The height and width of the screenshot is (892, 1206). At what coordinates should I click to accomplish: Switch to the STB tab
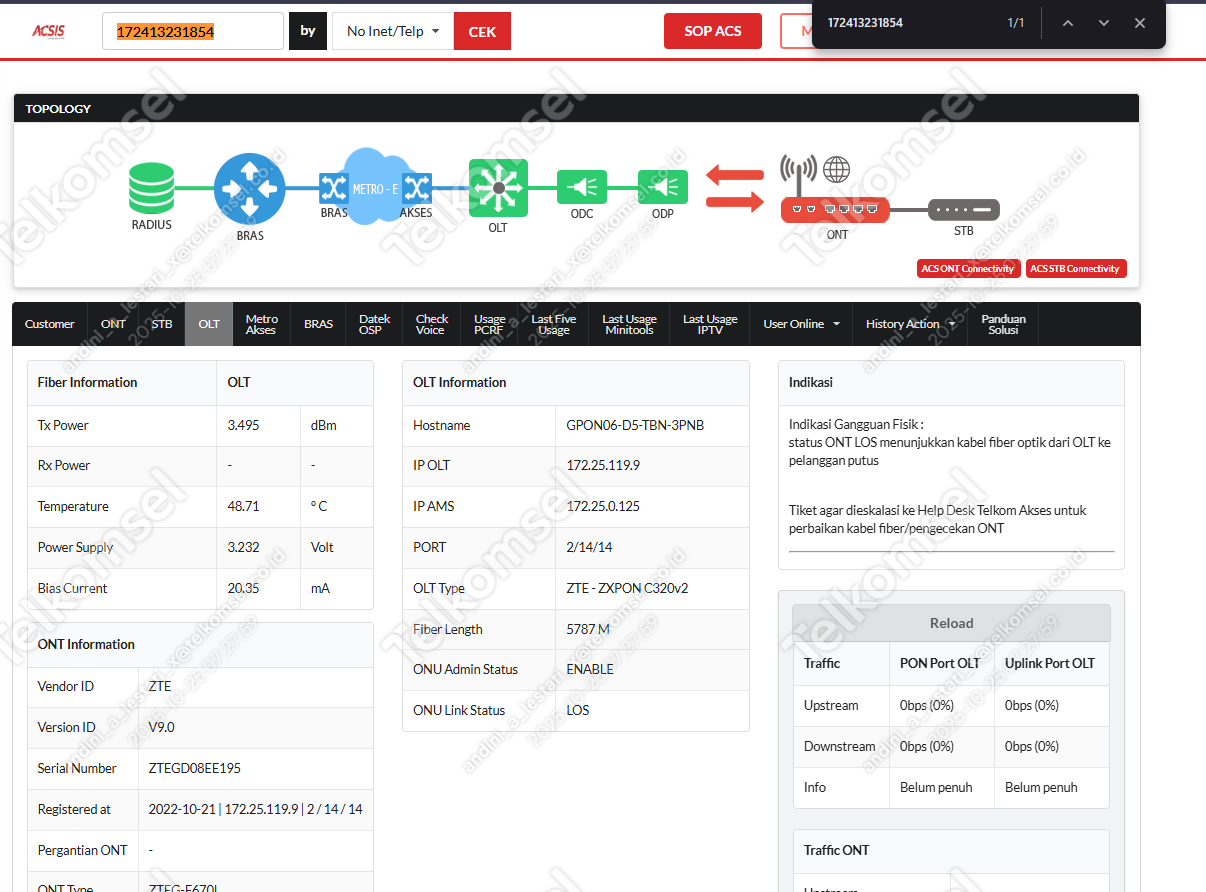click(x=162, y=324)
